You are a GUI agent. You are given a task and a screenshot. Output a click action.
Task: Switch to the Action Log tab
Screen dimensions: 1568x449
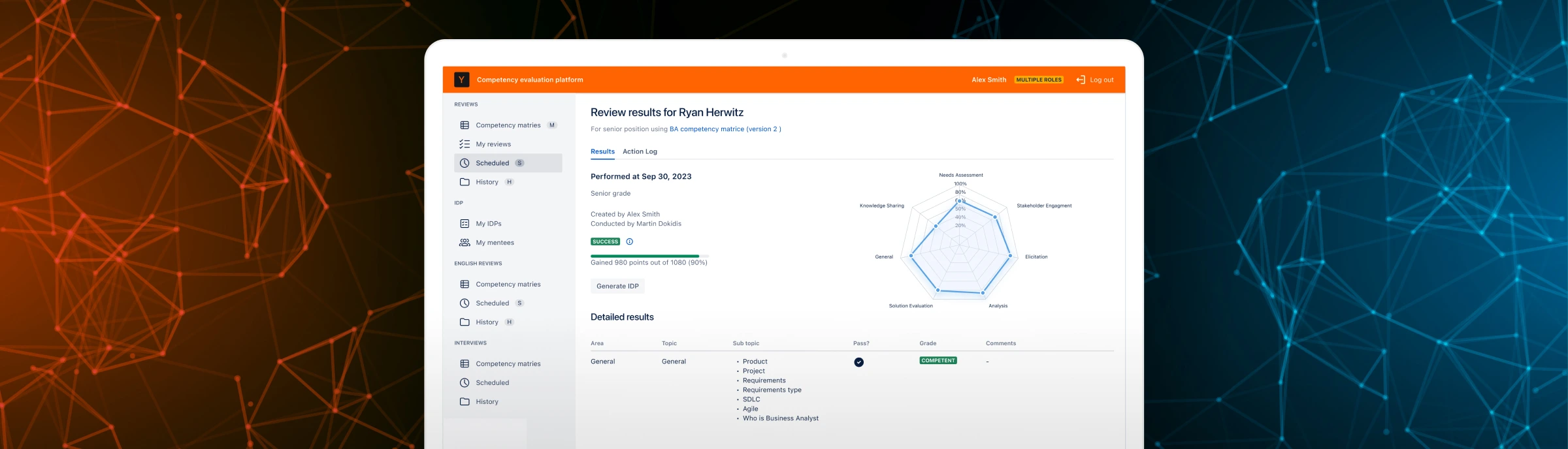tap(640, 151)
